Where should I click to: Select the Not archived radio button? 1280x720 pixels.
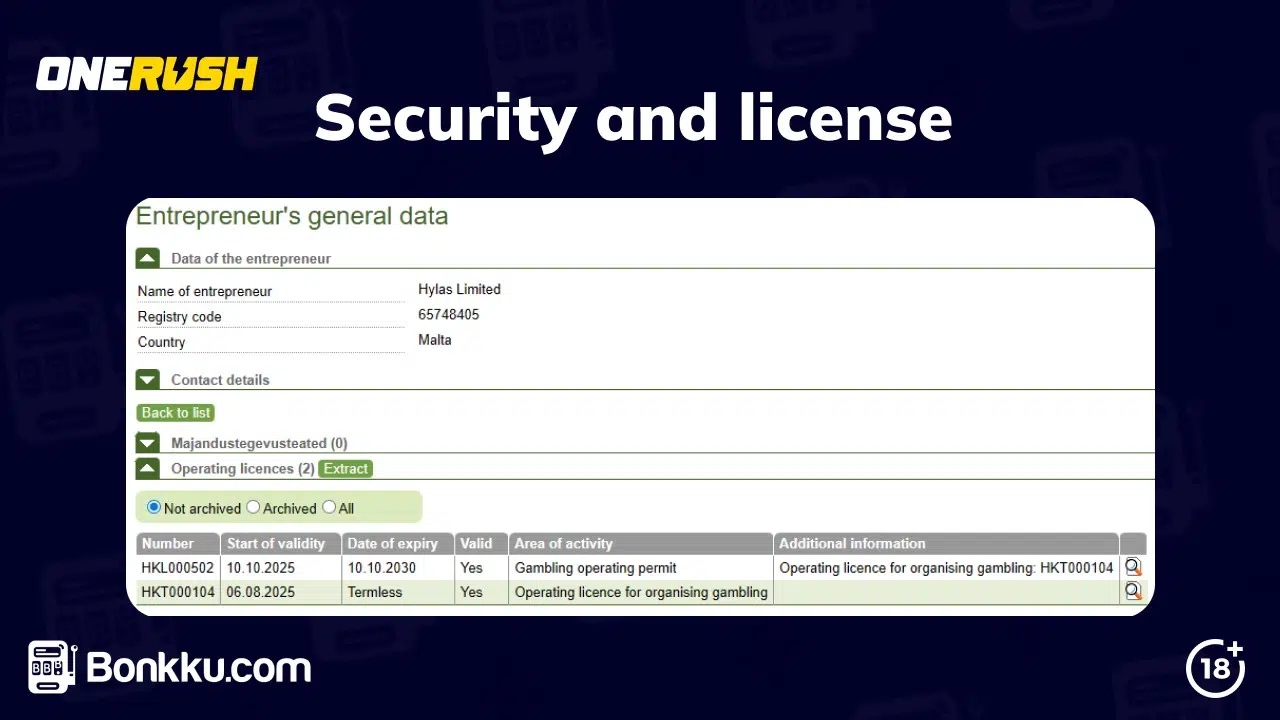click(x=153, y=507)
